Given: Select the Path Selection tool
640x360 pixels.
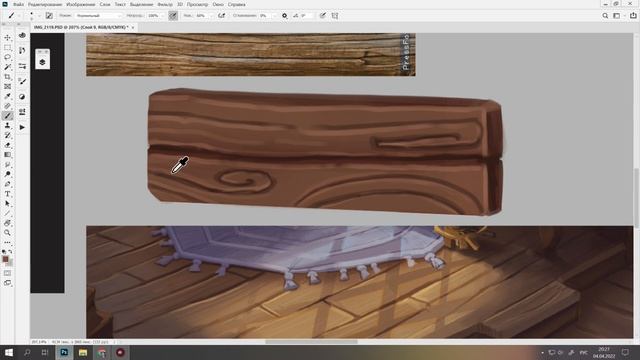Looking at the screenshot, I should click(x=7, y=204).
